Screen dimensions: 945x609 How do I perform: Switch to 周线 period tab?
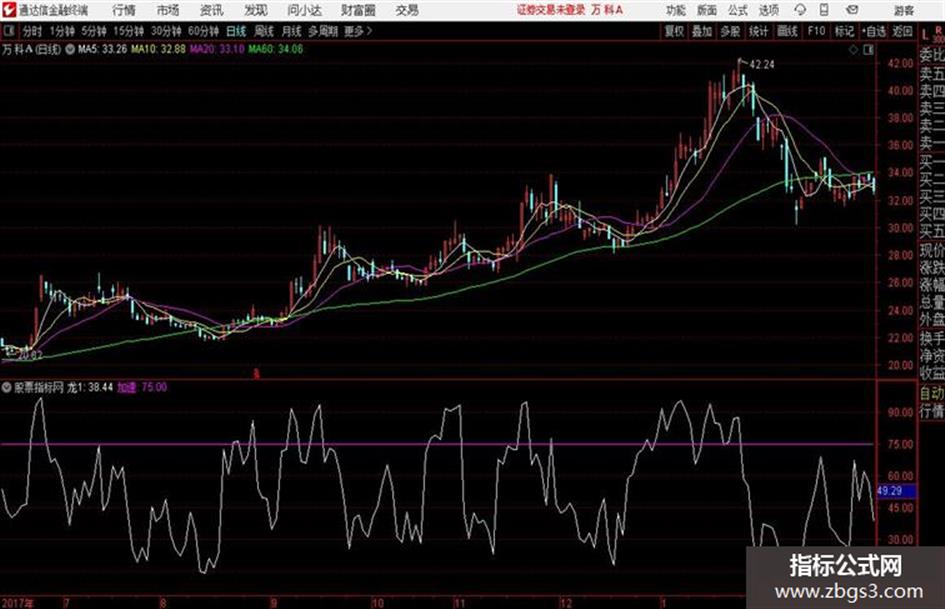point(264,31)
